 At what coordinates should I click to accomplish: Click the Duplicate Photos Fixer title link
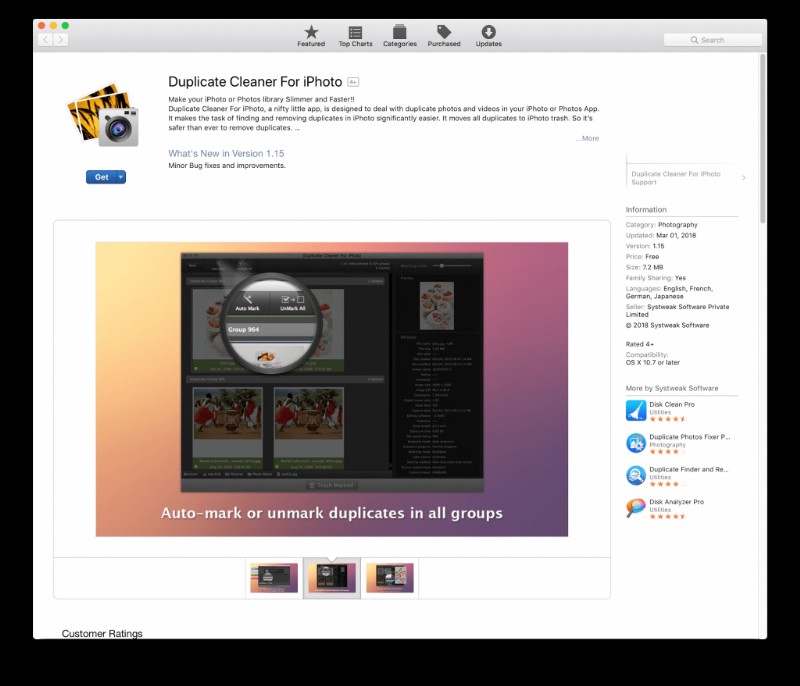690,437
